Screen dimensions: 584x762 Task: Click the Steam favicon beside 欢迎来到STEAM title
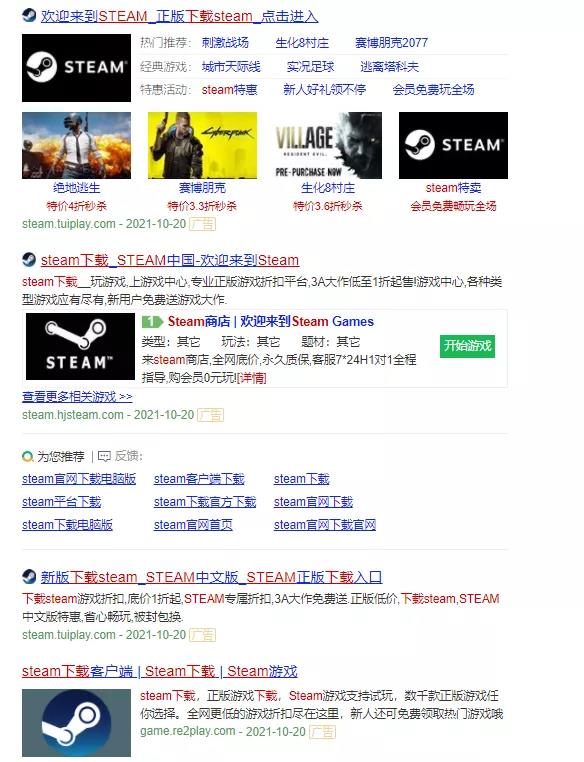pos(29,16)
